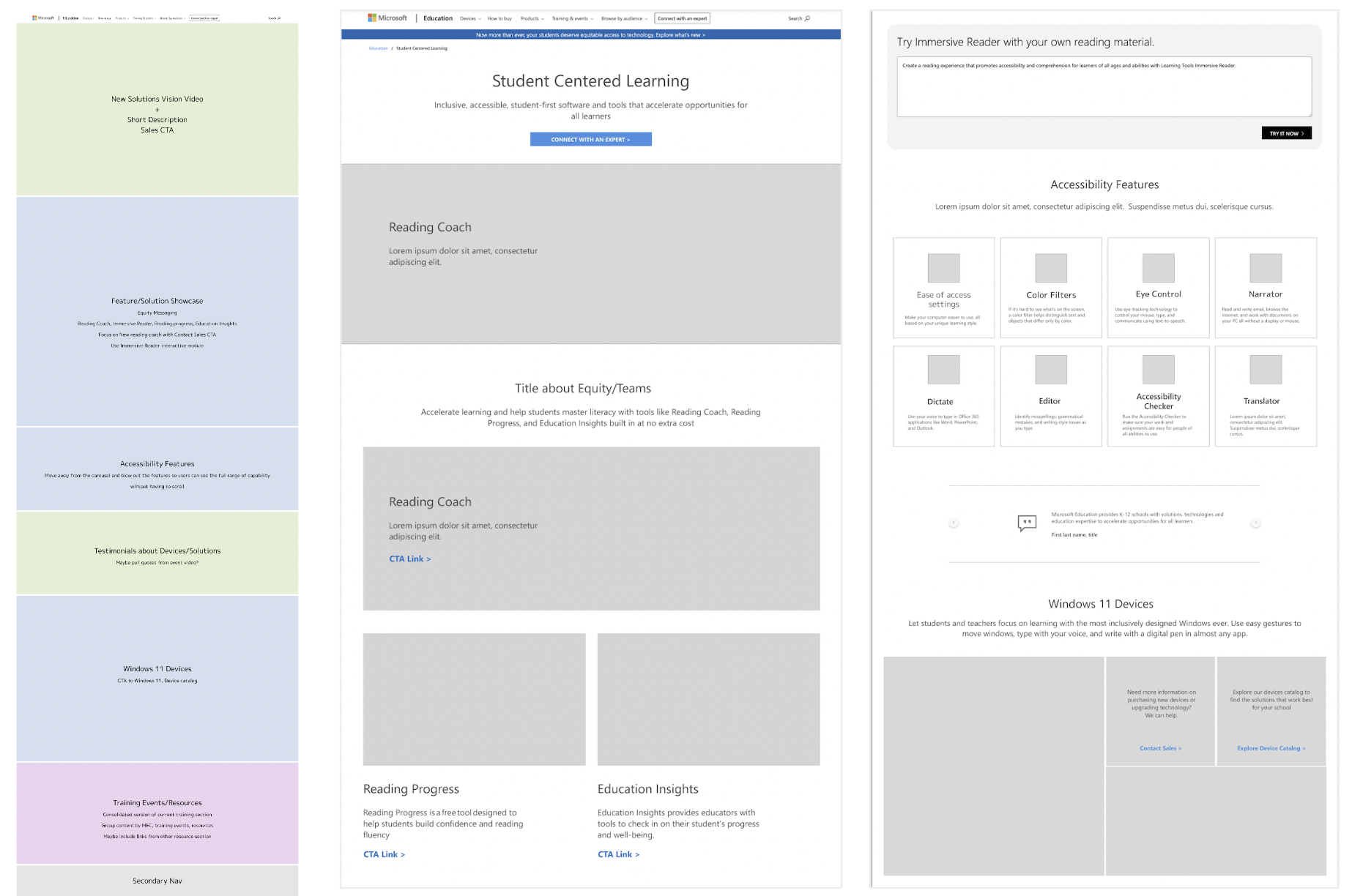Open the Explore what's new banner link

point(680,34)
